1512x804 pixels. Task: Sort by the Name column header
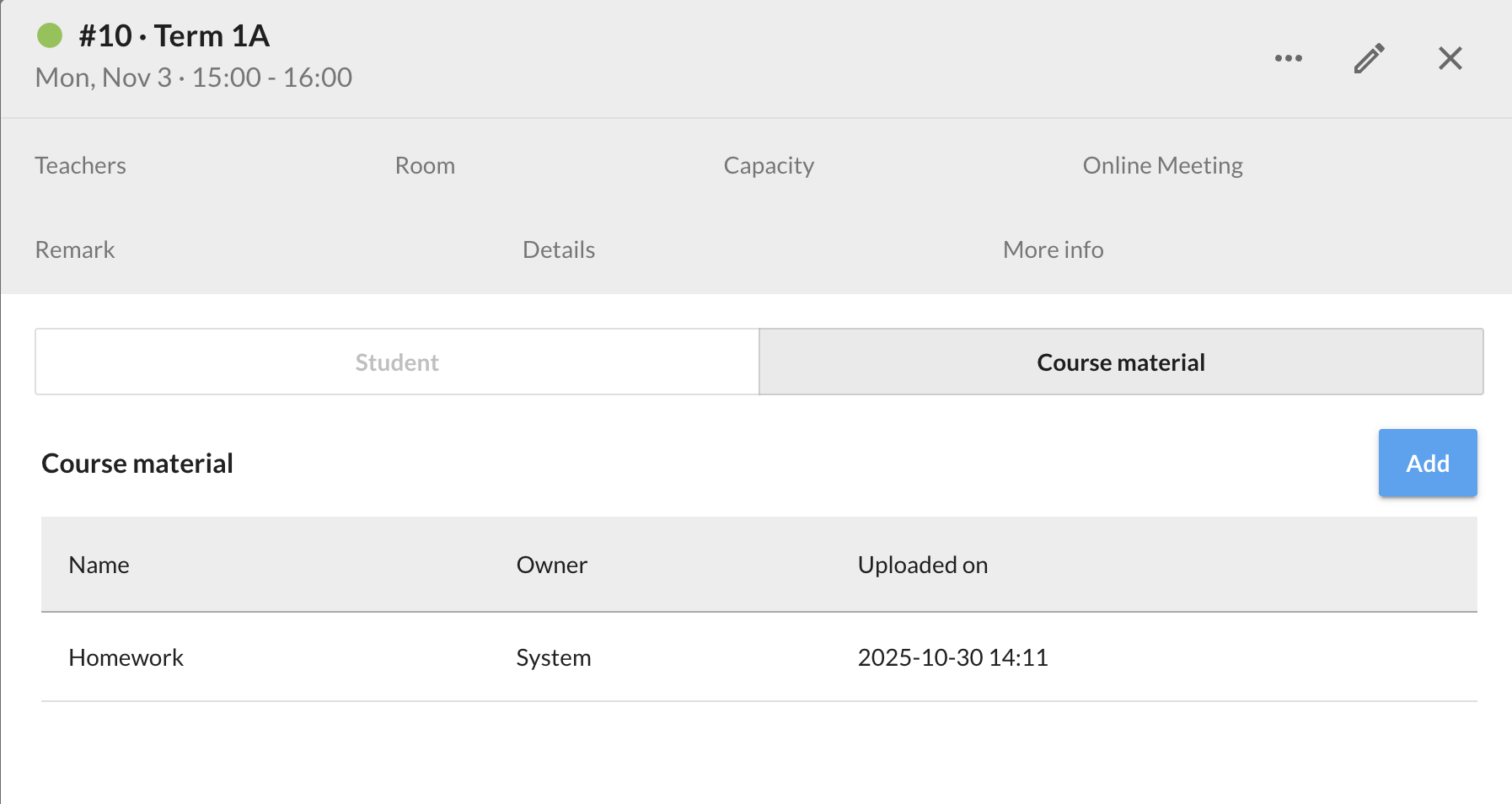[x=99, y=565]
